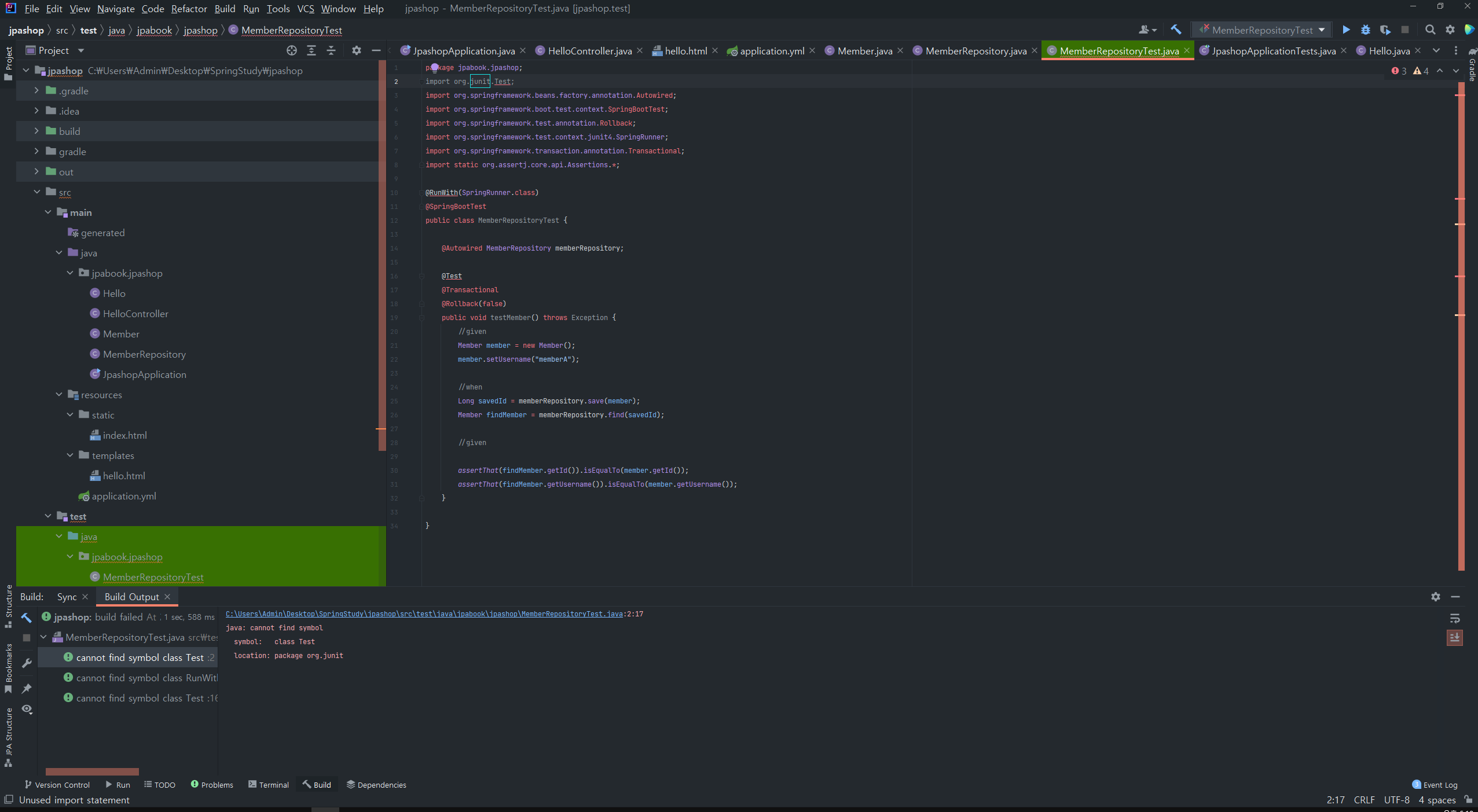Screen dimensions: 1478x812
Task: Toggle the pin tab icon in Build panel
Action: (27, 688)
